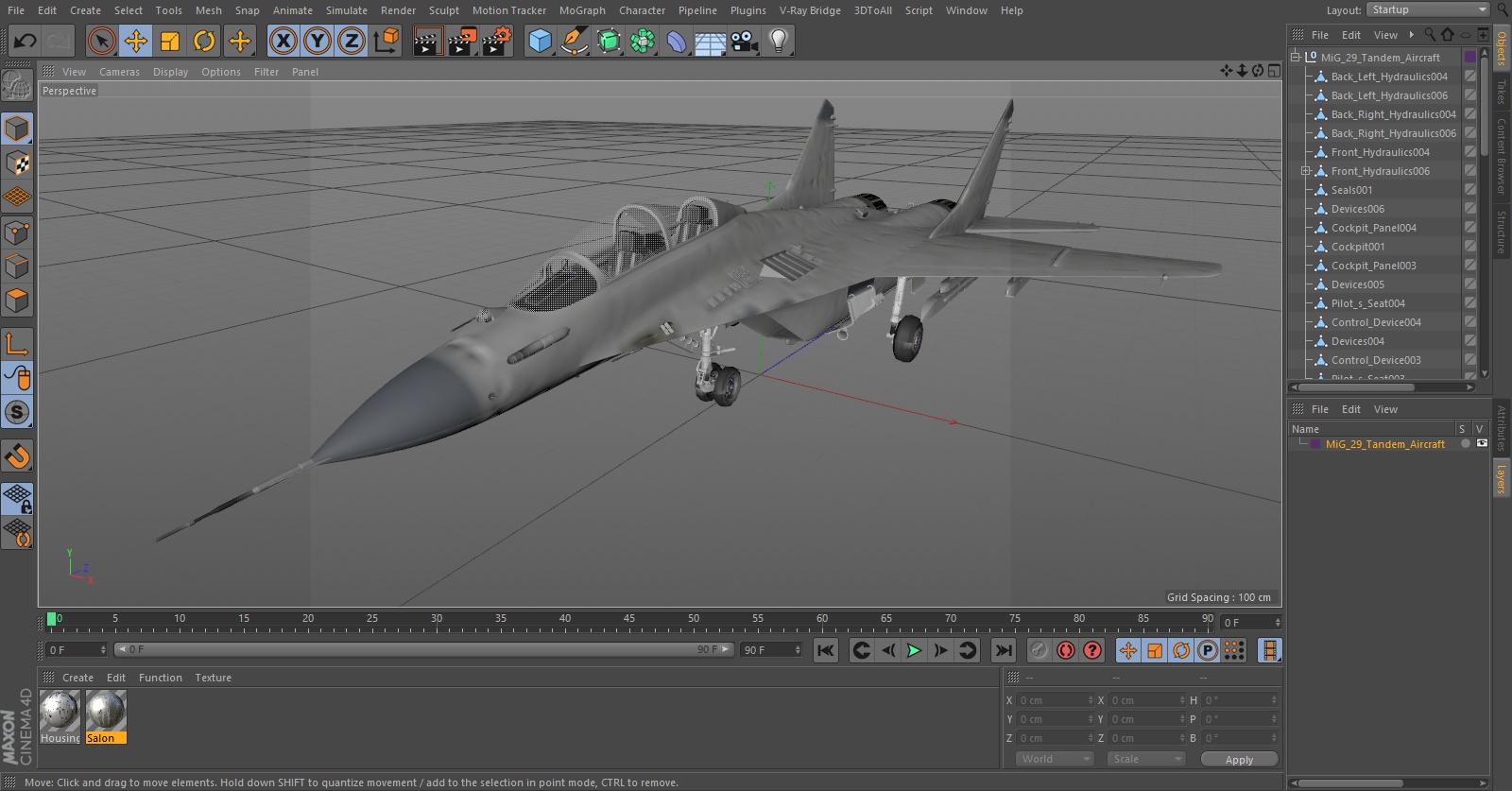Toggle the coordinate system icon
This screenshot has height=791, width=1512.
(387, 41)
